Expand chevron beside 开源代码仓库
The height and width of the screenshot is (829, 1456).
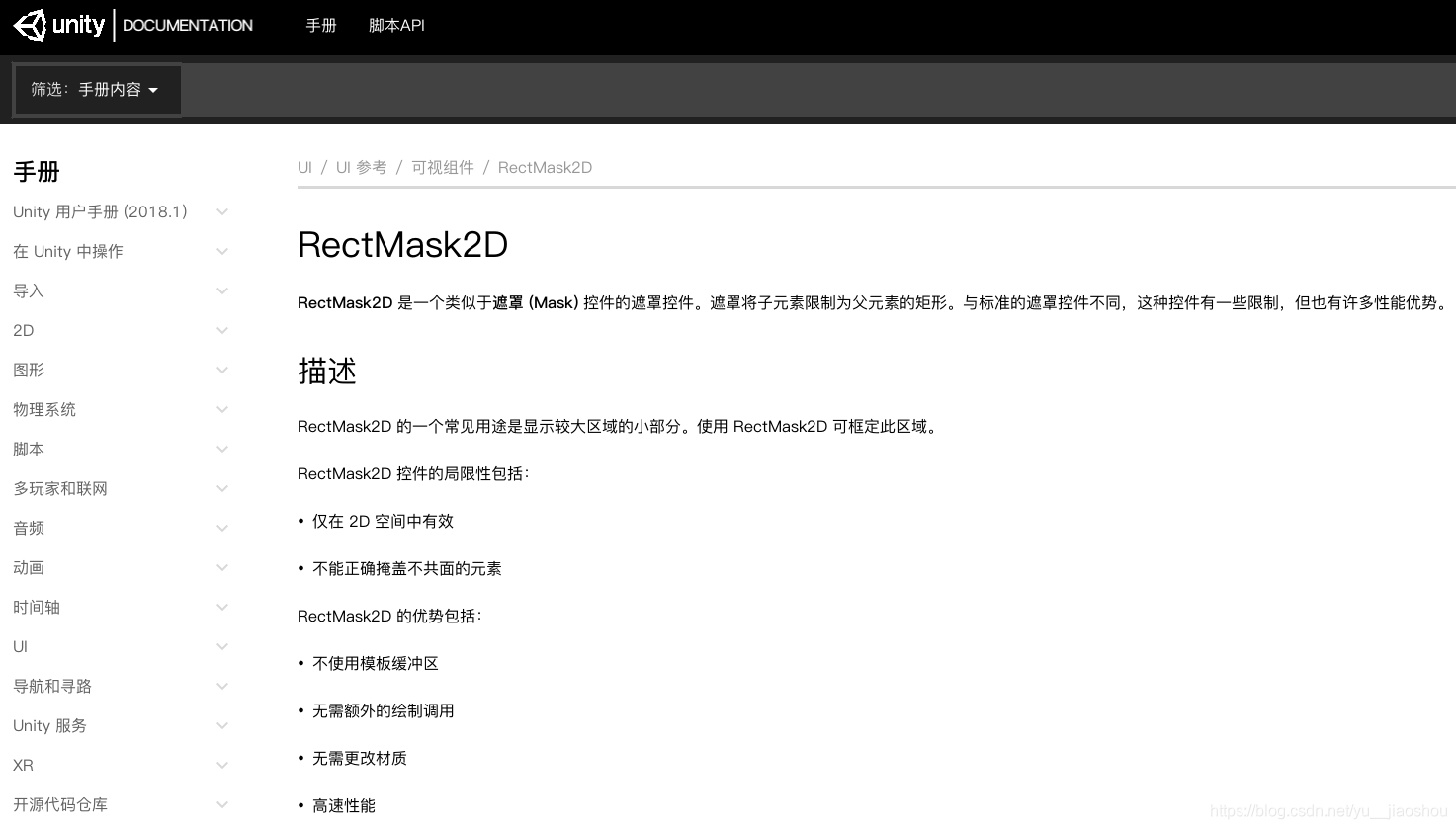click(222, 805)
